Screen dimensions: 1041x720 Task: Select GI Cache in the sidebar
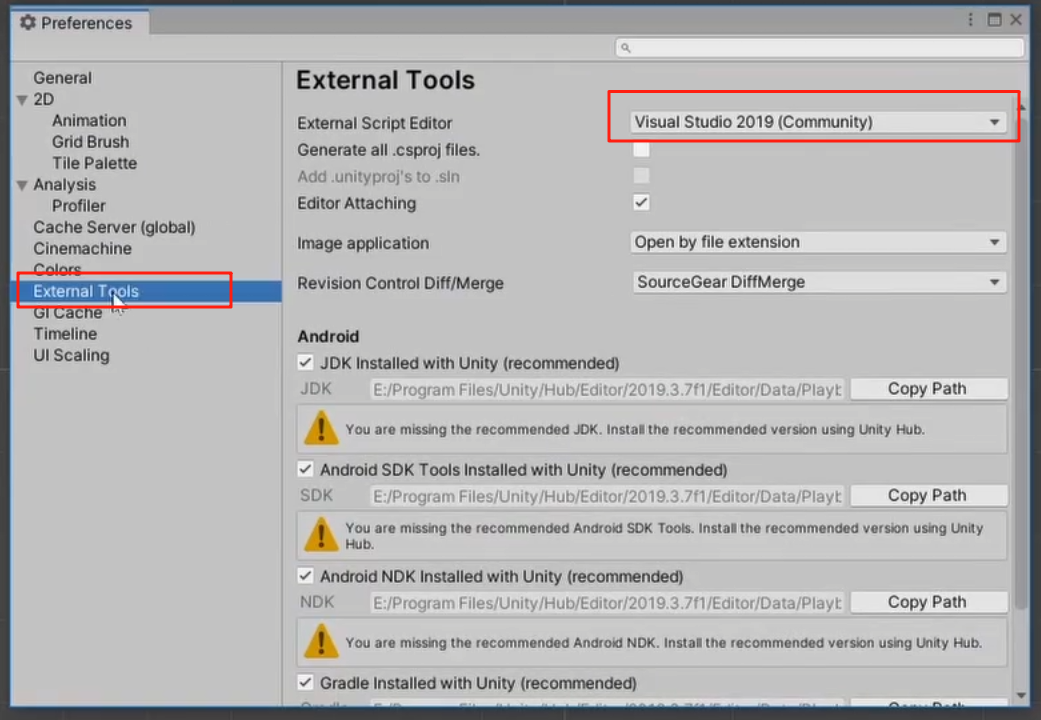(68, 313)
